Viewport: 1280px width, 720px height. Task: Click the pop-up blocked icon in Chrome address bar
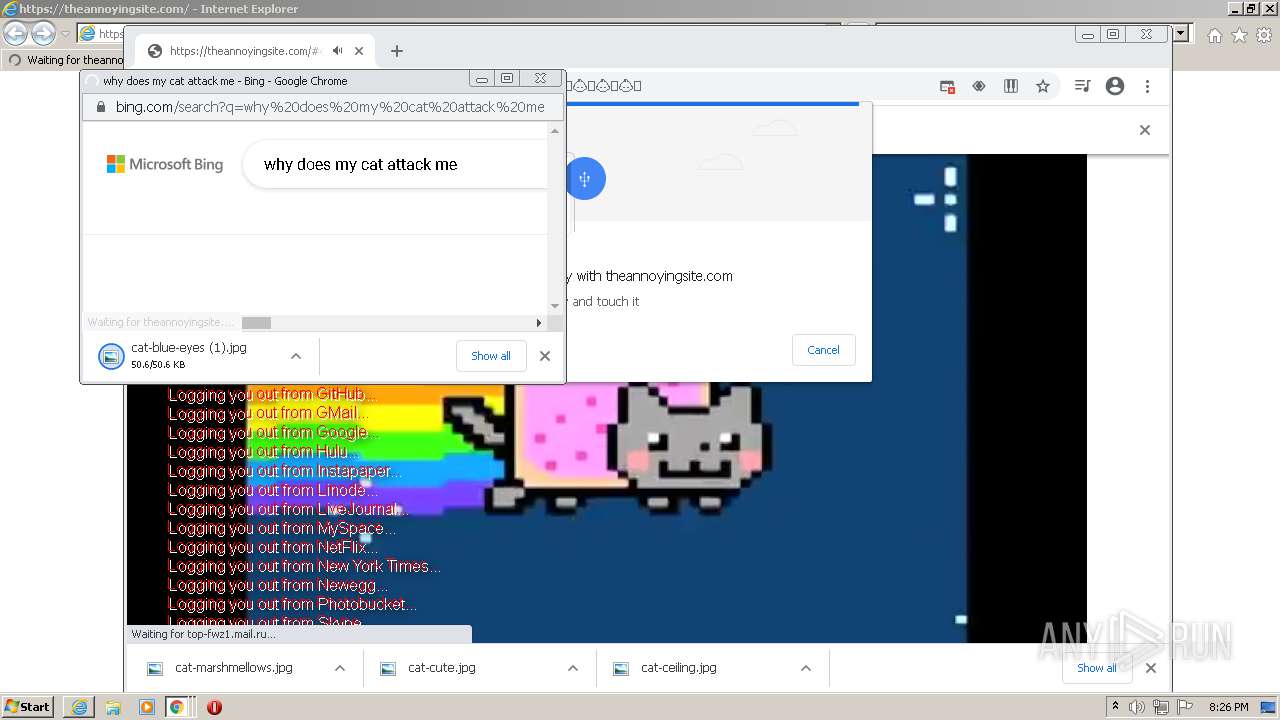(947, 87)
